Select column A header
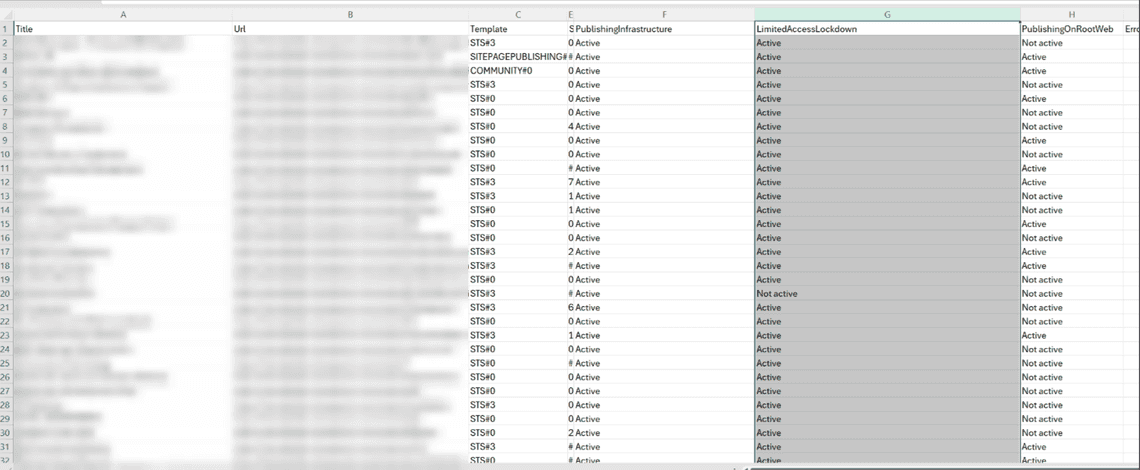Viewport: 1140px width, 470px height. tap(123, 15)
